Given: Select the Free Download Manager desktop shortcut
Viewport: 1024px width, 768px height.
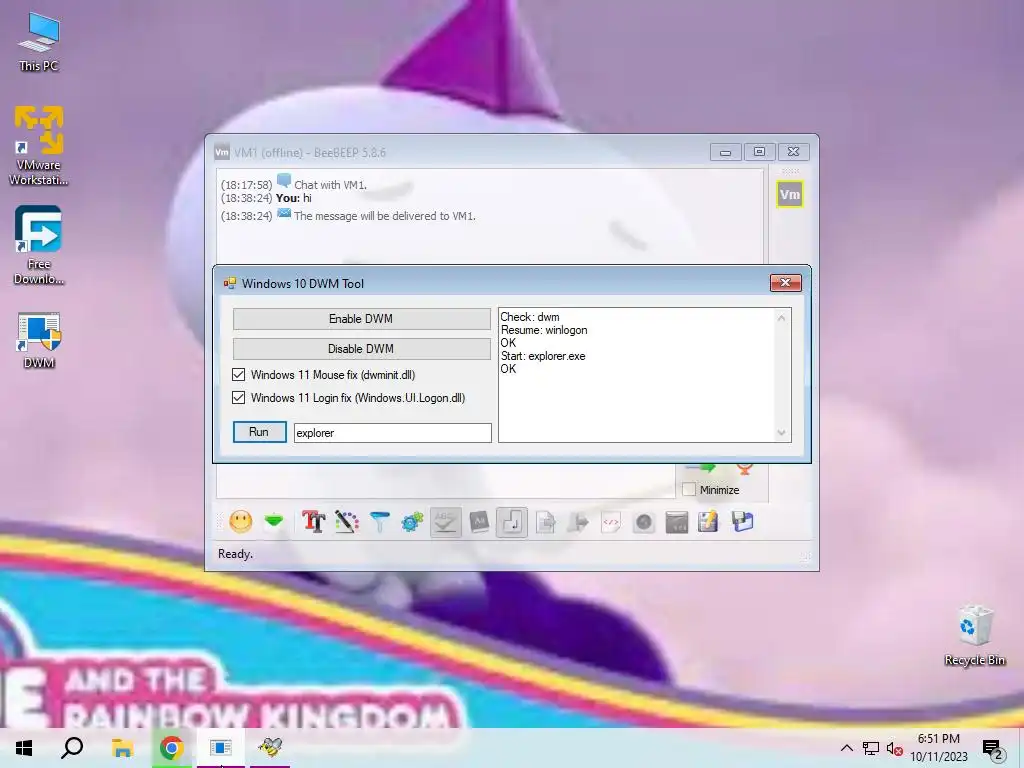Looking at the screenshot, I should pos(39,246).
